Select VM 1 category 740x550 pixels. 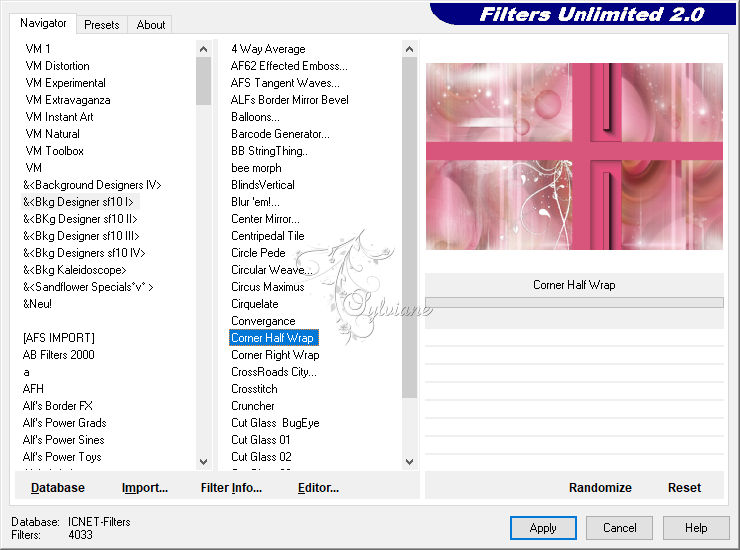(38, 49)
